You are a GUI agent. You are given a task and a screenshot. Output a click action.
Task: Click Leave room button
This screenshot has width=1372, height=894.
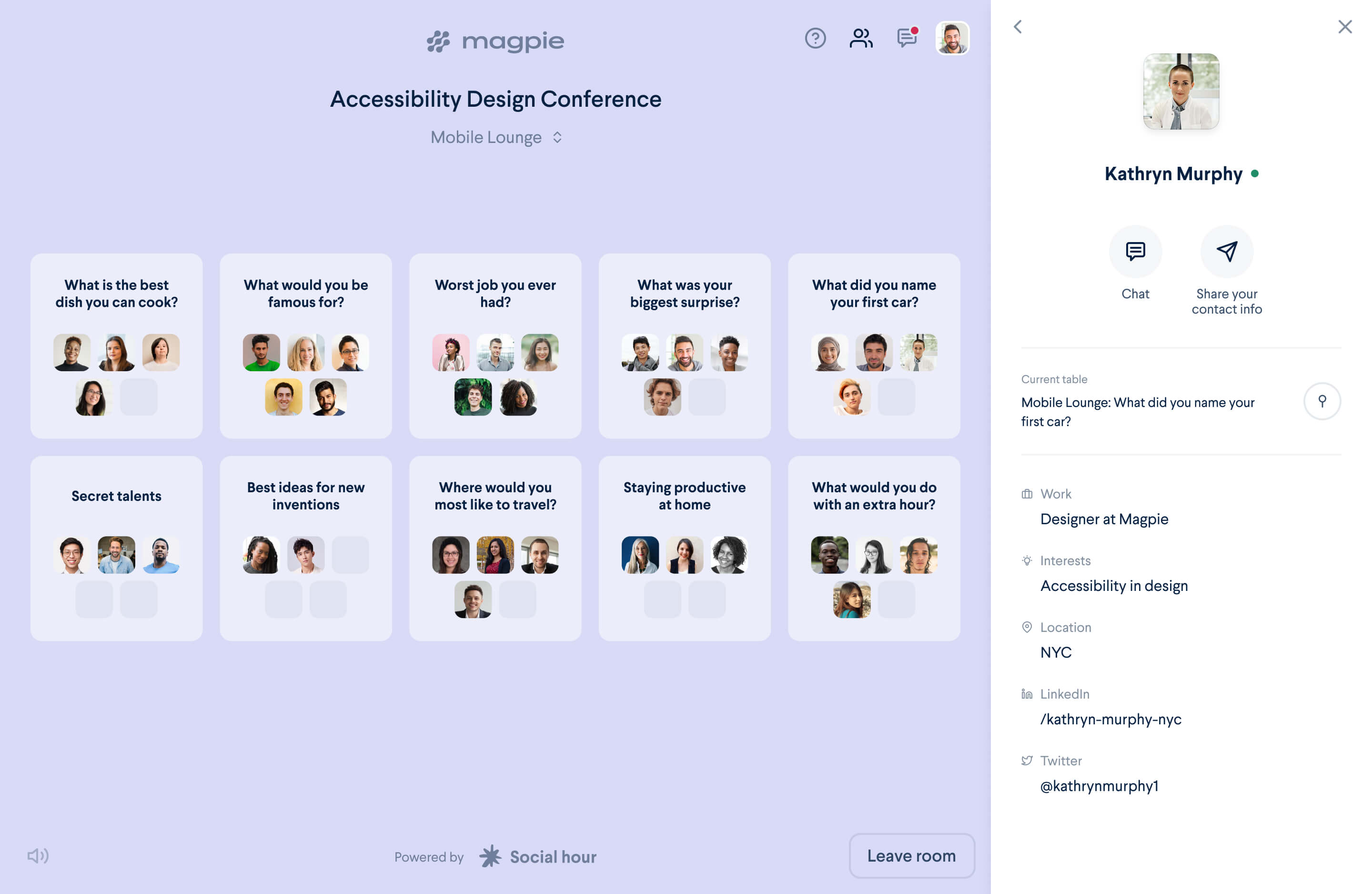click(912, 855)
